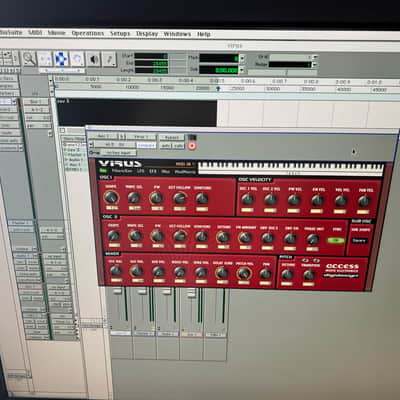Image resolution: width=400 pixels, height=400 pixels.
Task: Toggle the compare button in plugin header
Action: [146, 145]
